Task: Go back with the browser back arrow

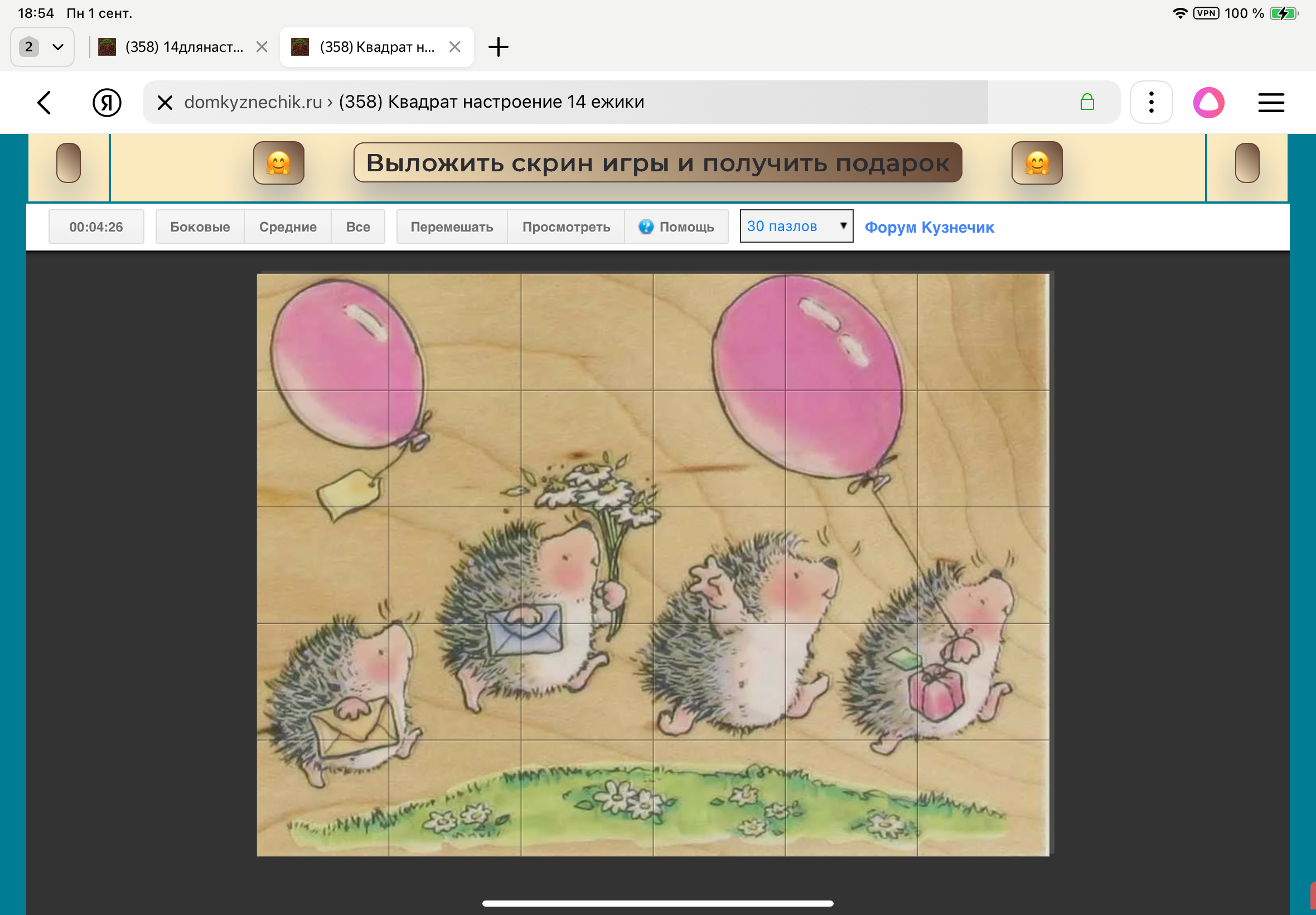Action: [x=44, y=103]
